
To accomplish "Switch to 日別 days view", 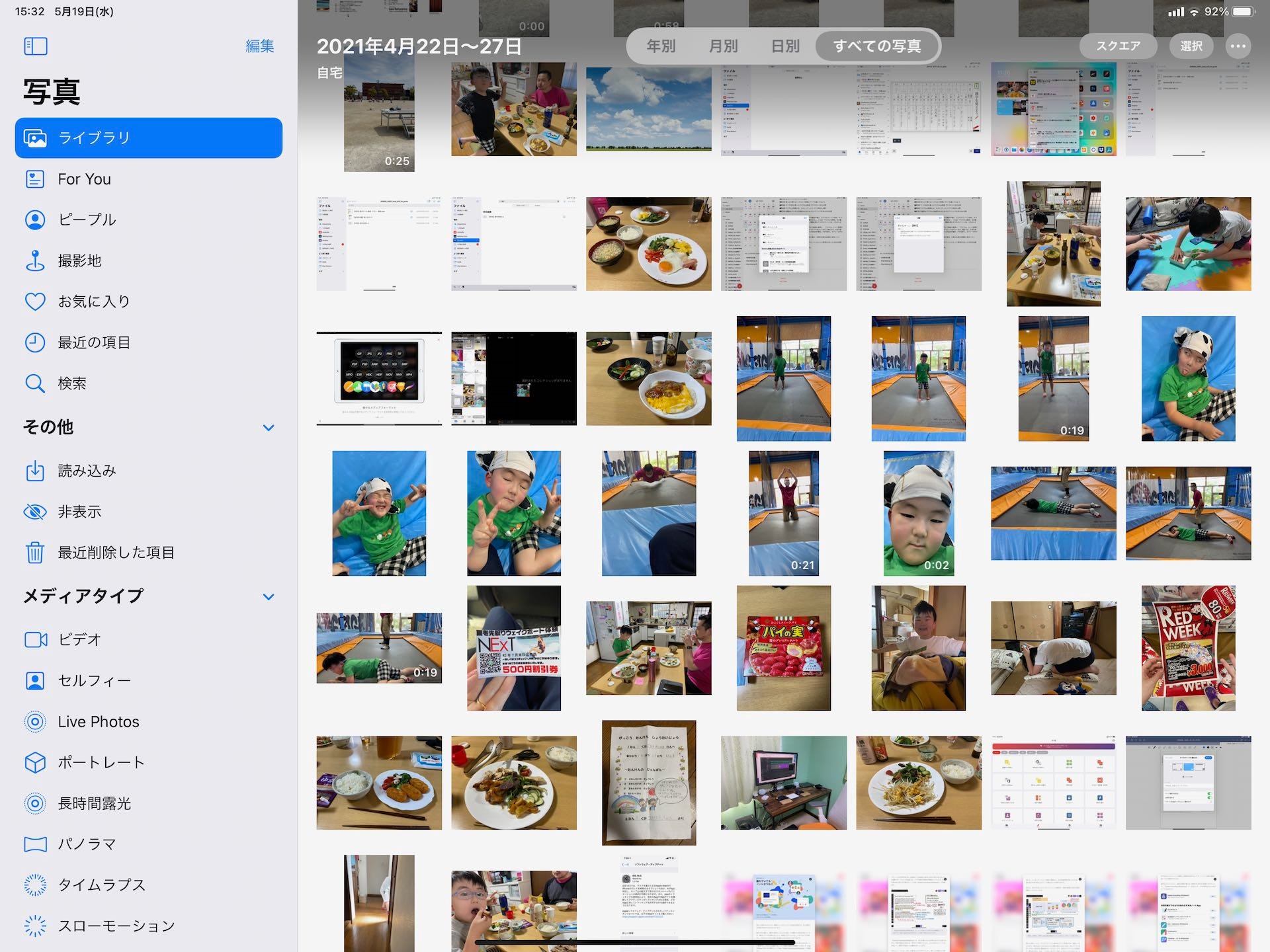I will pos(785,46).
